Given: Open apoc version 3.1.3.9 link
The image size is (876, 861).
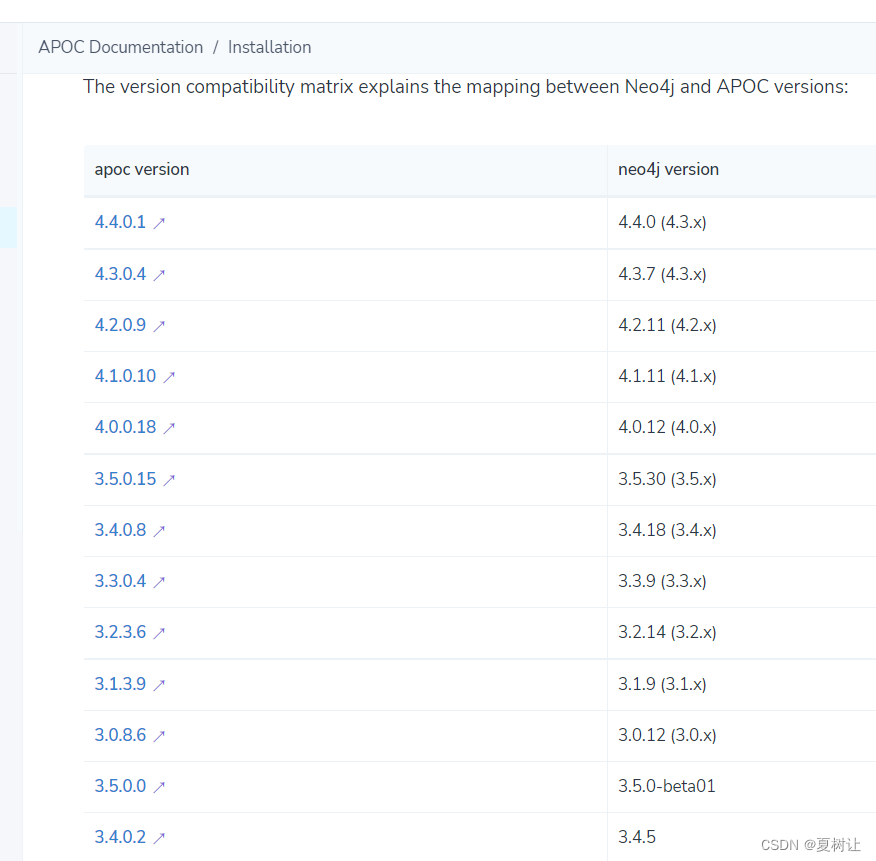Looking at the screenshot, I should pyautogui.click(x=120, y=684).
